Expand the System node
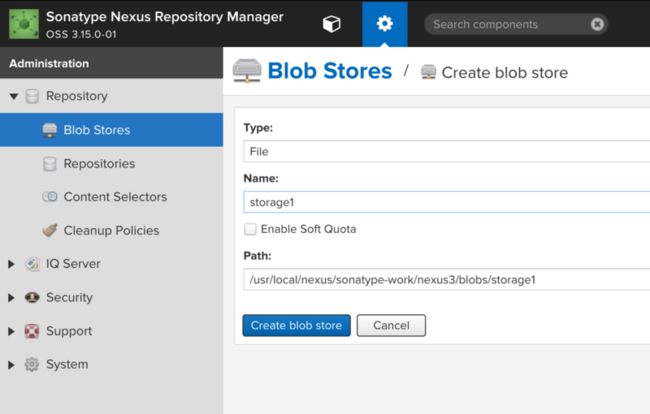This screenshot has height=414, width=650. [12, 365]
